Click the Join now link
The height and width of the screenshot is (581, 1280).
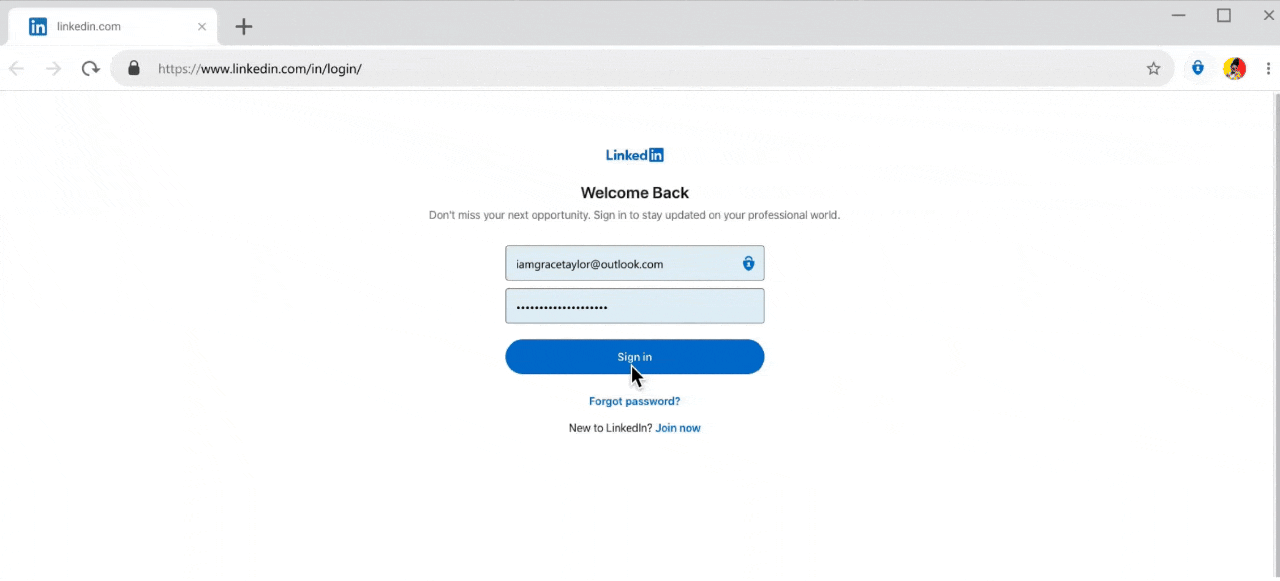click(677, 427)
